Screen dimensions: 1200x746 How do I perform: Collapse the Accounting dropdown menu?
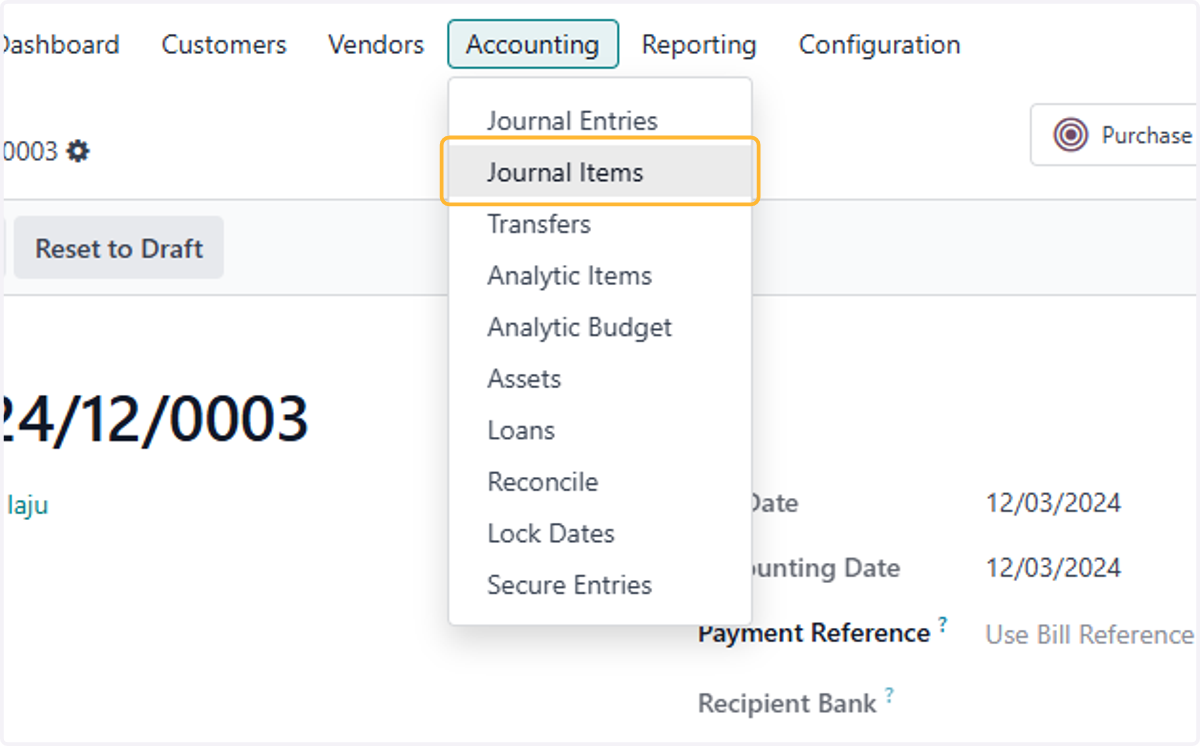pyautogui.click(x=533, y=44)
